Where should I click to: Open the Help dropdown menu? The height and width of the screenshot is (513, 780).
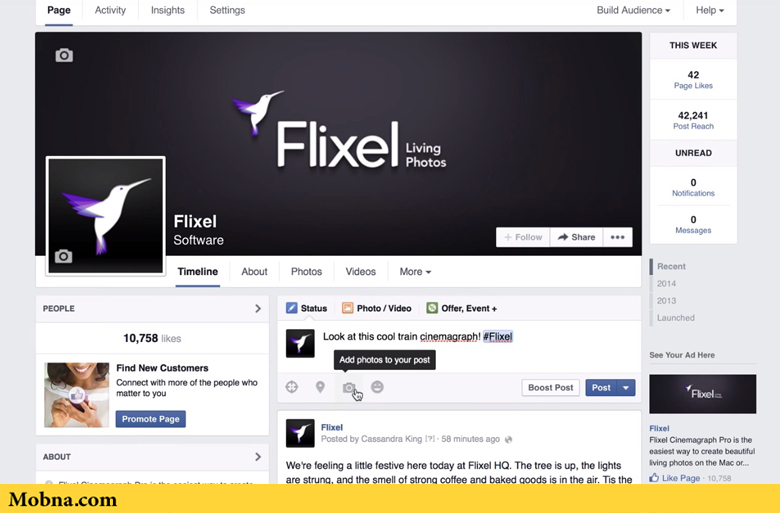coord(709,10)
